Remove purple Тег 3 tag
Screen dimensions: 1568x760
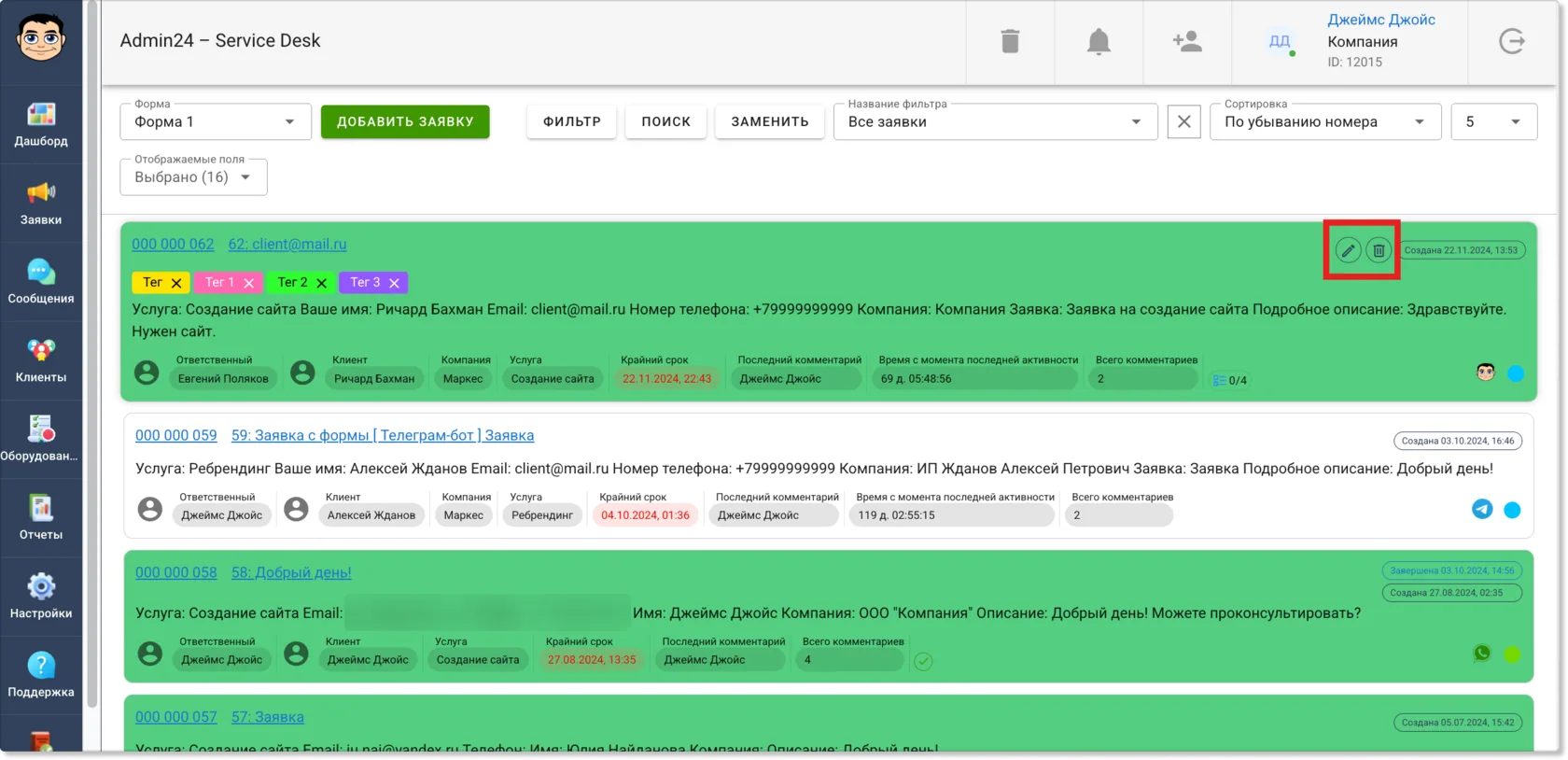[x=394, y=283]
